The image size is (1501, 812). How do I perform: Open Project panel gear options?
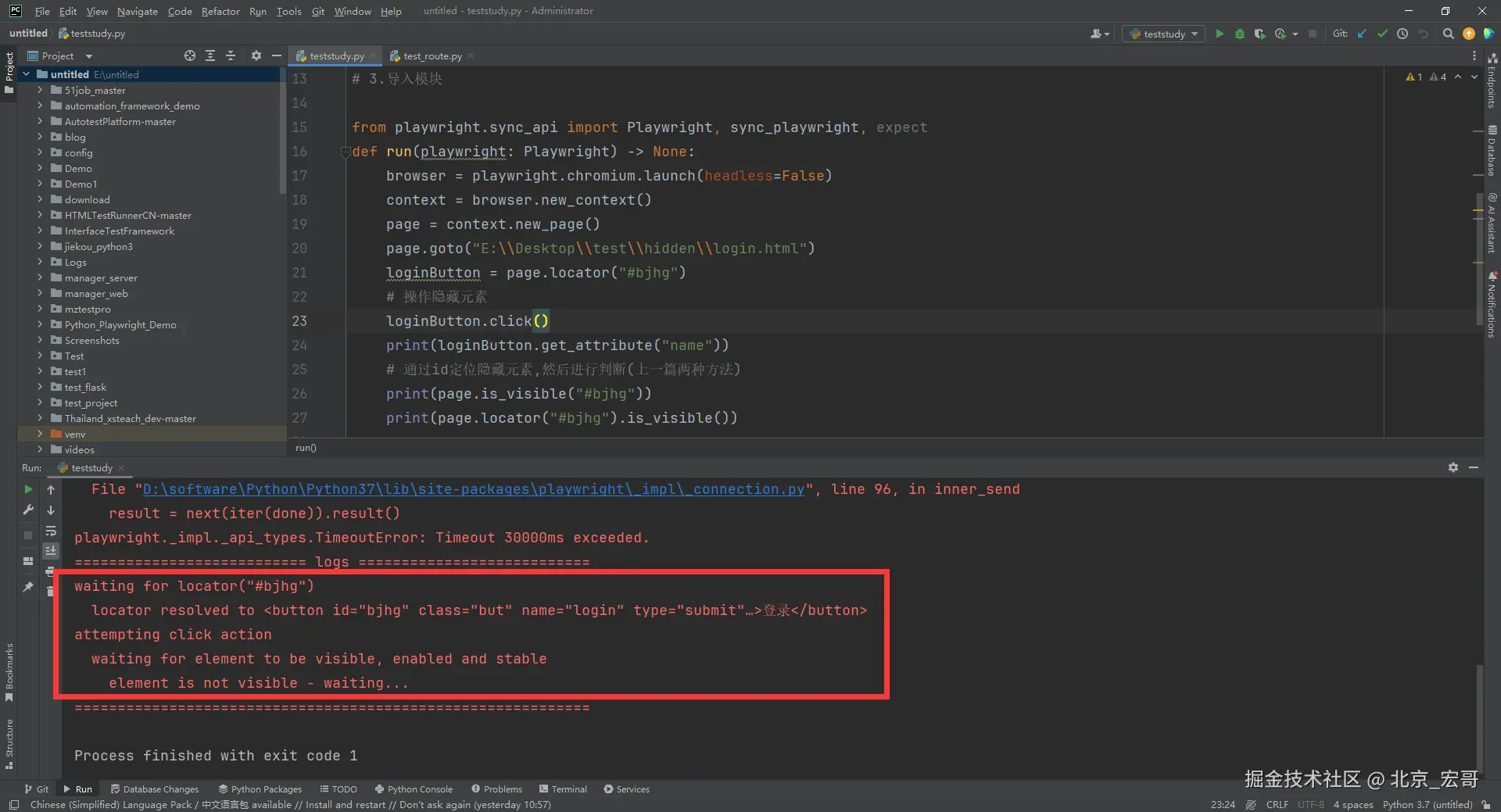pyautogui.click(x=256, y=55)
